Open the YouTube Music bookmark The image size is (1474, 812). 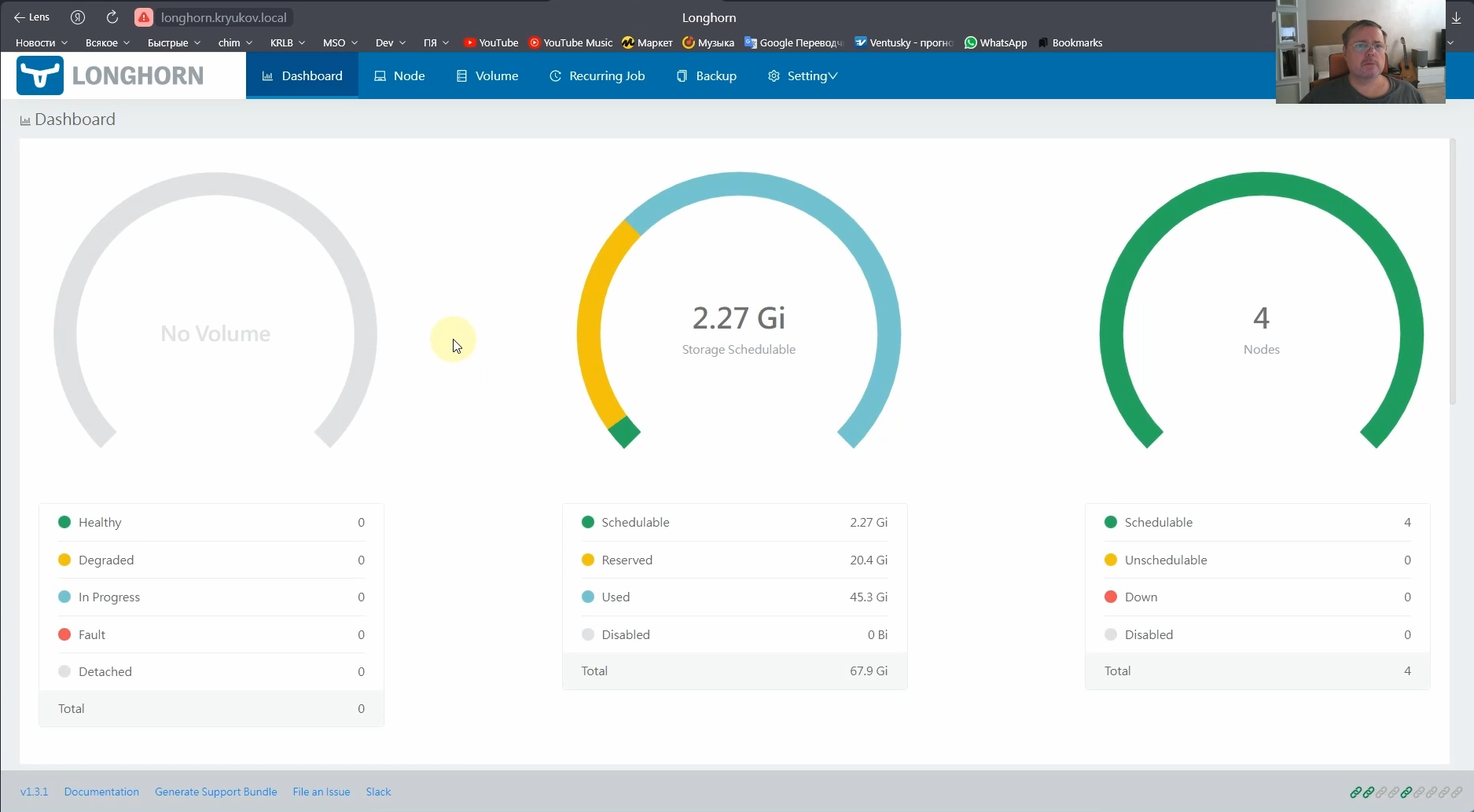click(571, 42)
